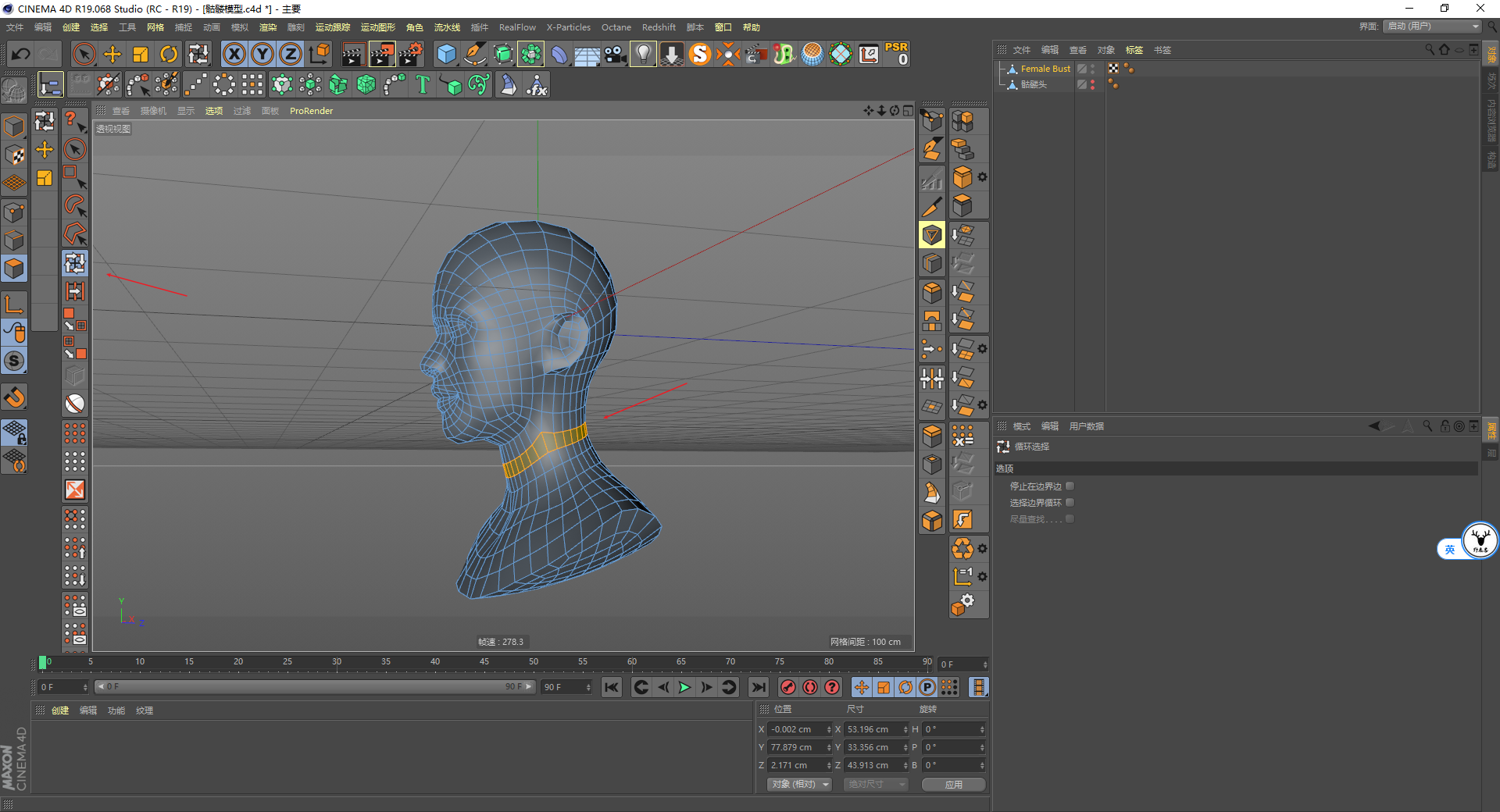Open the 界面 layout dropdown
1500x812 pixels.
pyautogui.click(x=1433, y=27)
